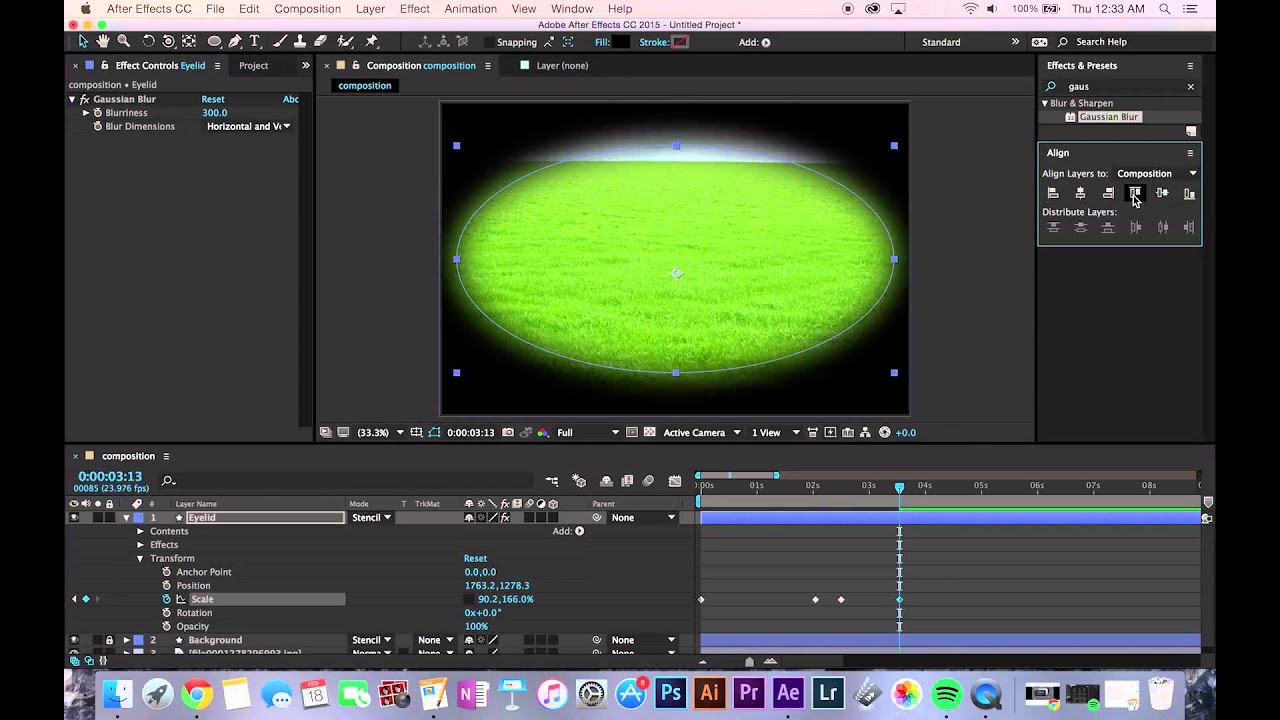Hide the Background layer with eye icon
1280x720 pixels.
[x=73, y=640]
